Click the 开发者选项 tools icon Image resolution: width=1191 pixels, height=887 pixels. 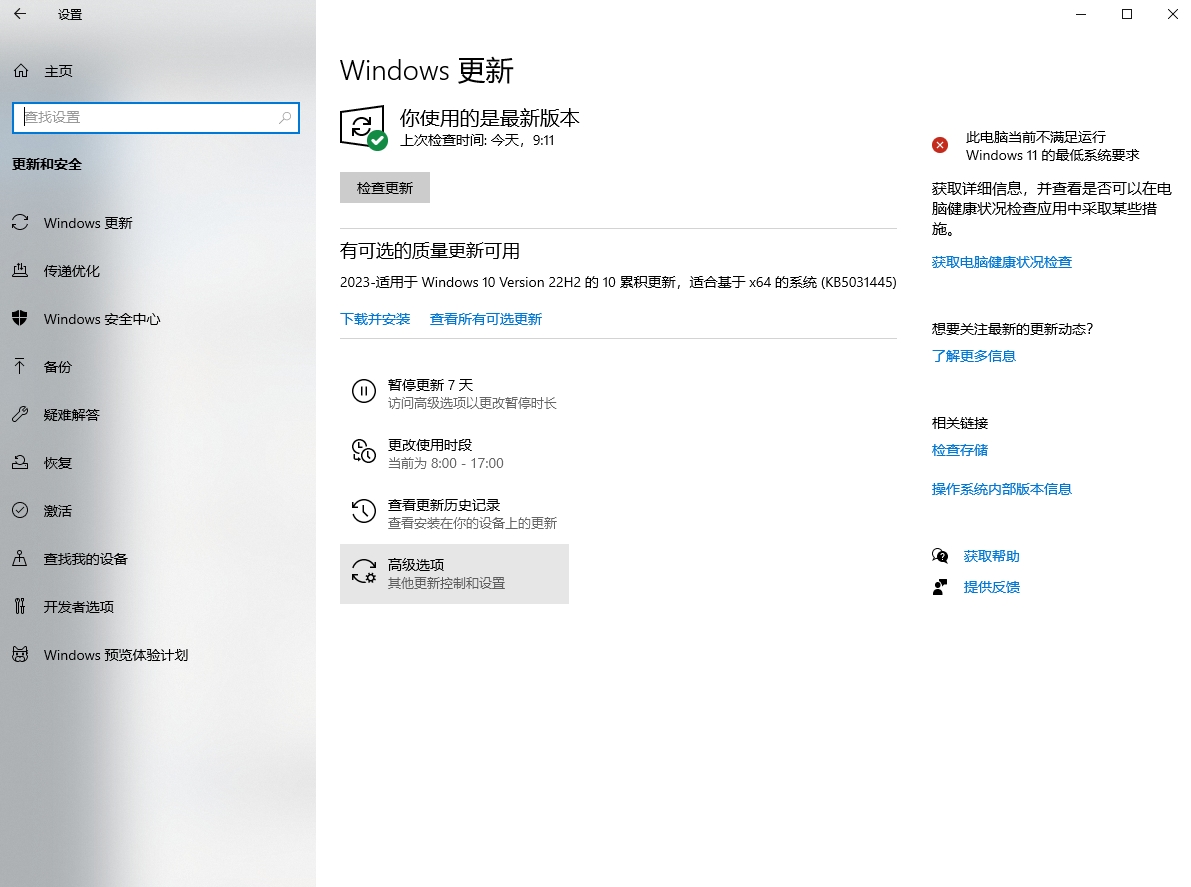(x=21, y=606)
